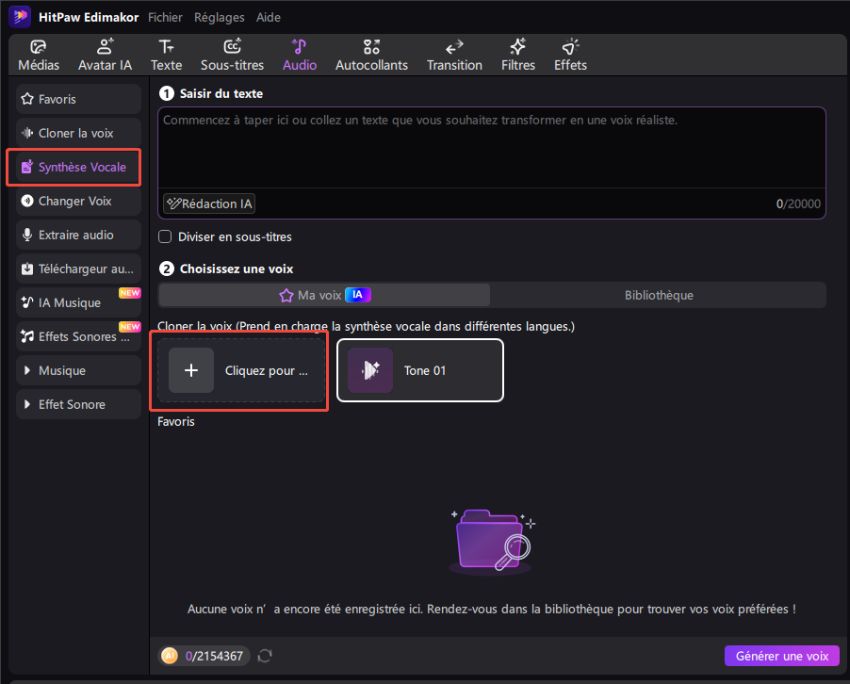Click the plus icon to clone voice

[191, 371]
